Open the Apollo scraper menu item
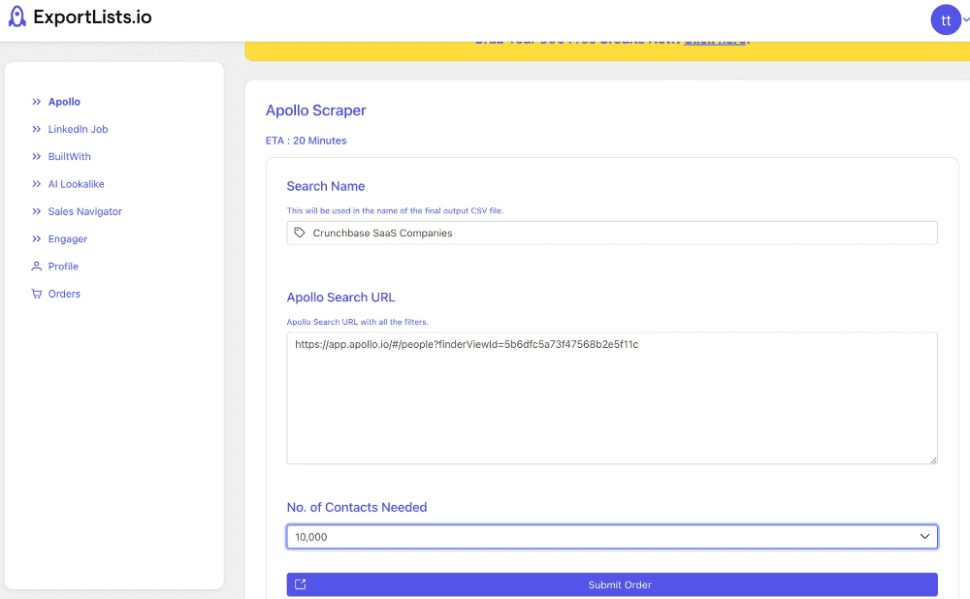 [64, 101]
